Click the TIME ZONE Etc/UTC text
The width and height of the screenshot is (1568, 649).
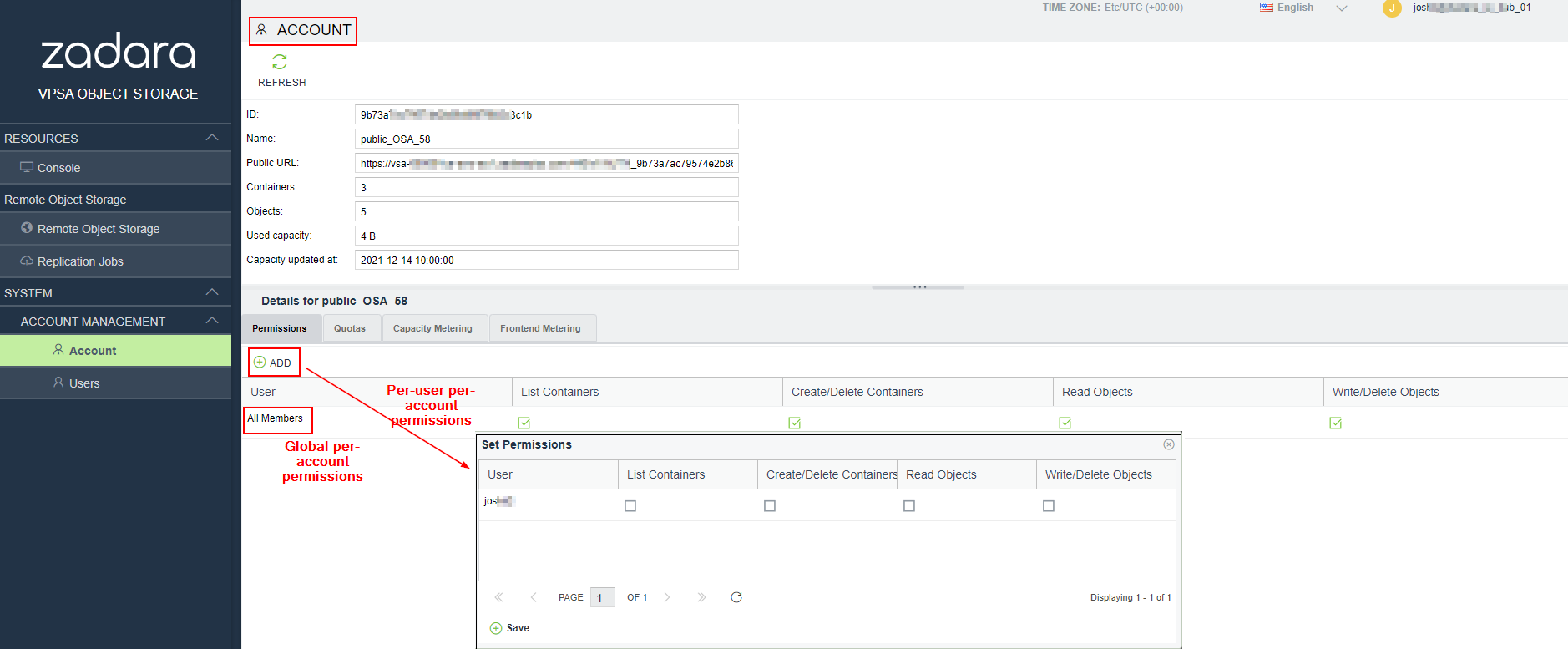pyautogui.click(x=1112, y=8)
